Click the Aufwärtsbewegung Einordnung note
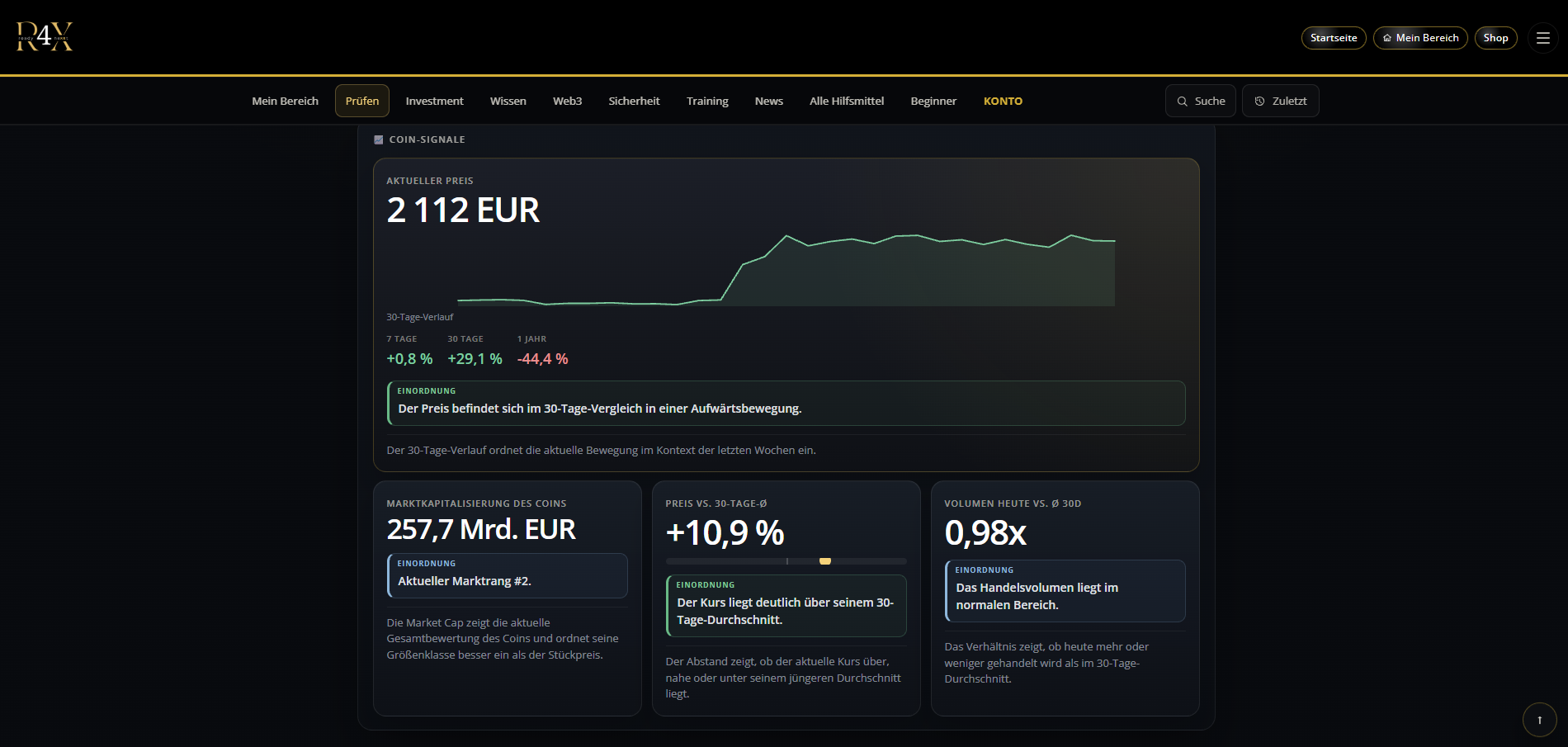The width and height of the screenshot is (1568, 747). click(786, 403)
